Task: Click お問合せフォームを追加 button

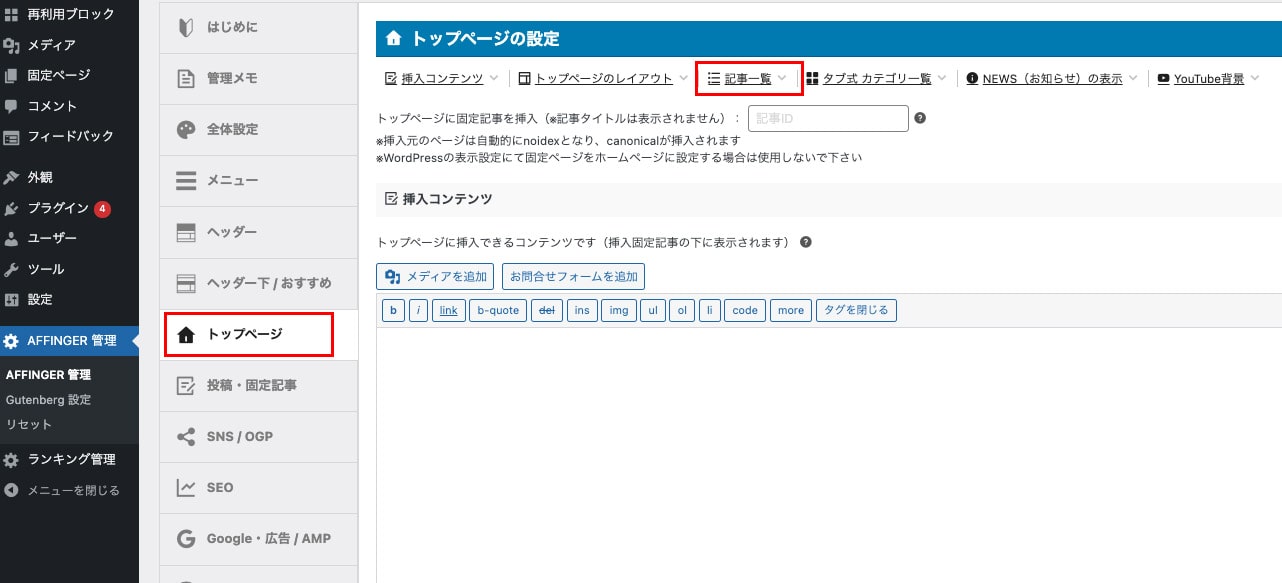Action: pyautogui.click(x=573, y=276)
